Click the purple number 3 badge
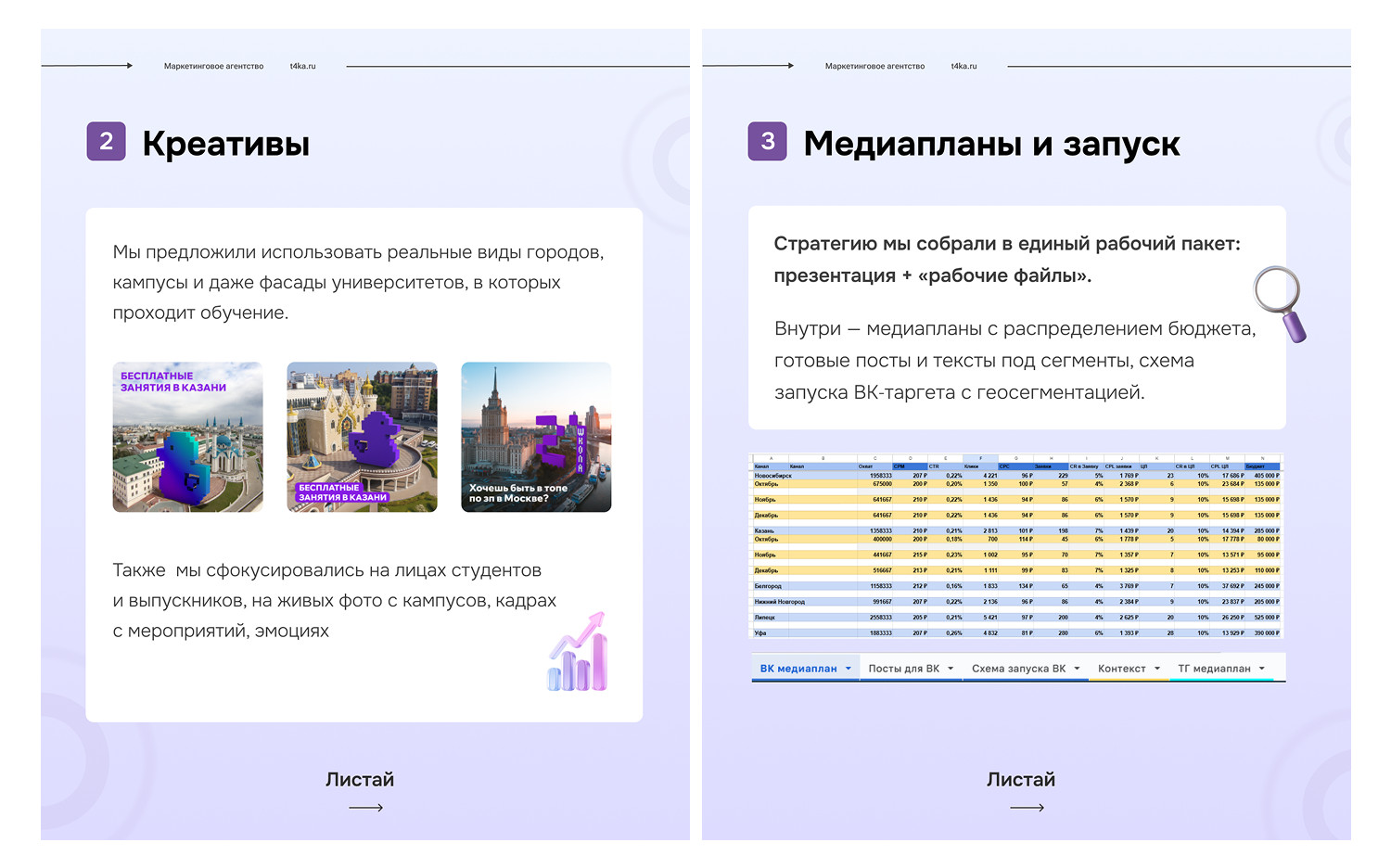This screenshot has width=1391, height=868. click(767, 142)
